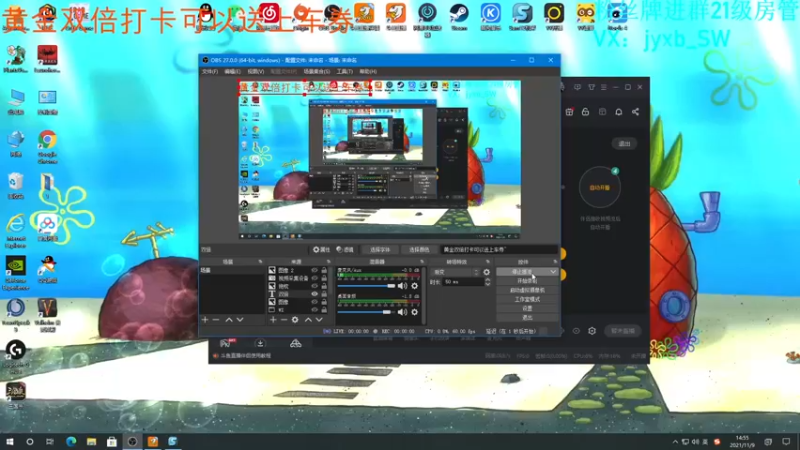Toggle visibility of the selected text source
This screenshot has height=450, width=800.
coord(314,294)
